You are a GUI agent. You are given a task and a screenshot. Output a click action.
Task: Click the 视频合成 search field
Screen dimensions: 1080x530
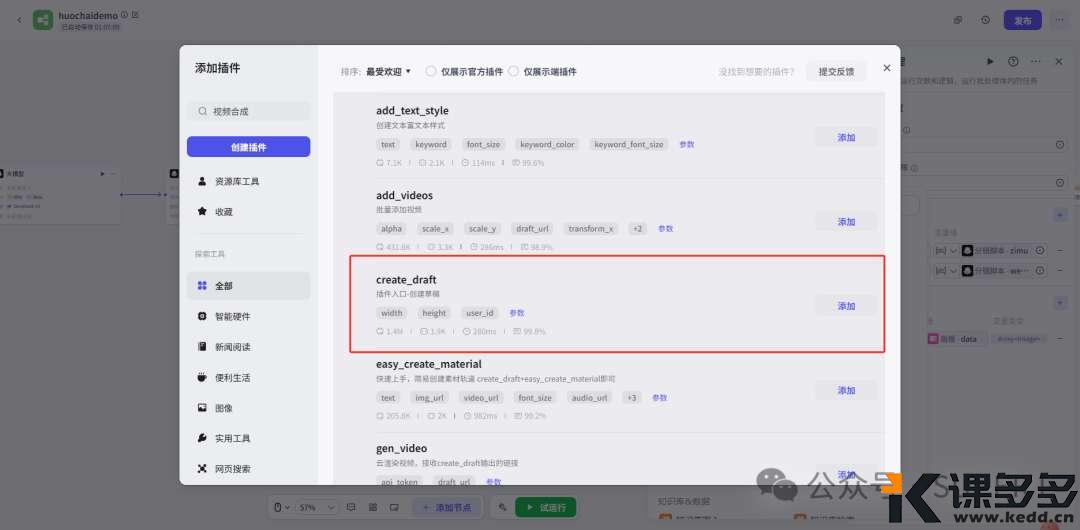tap(249, 111)
